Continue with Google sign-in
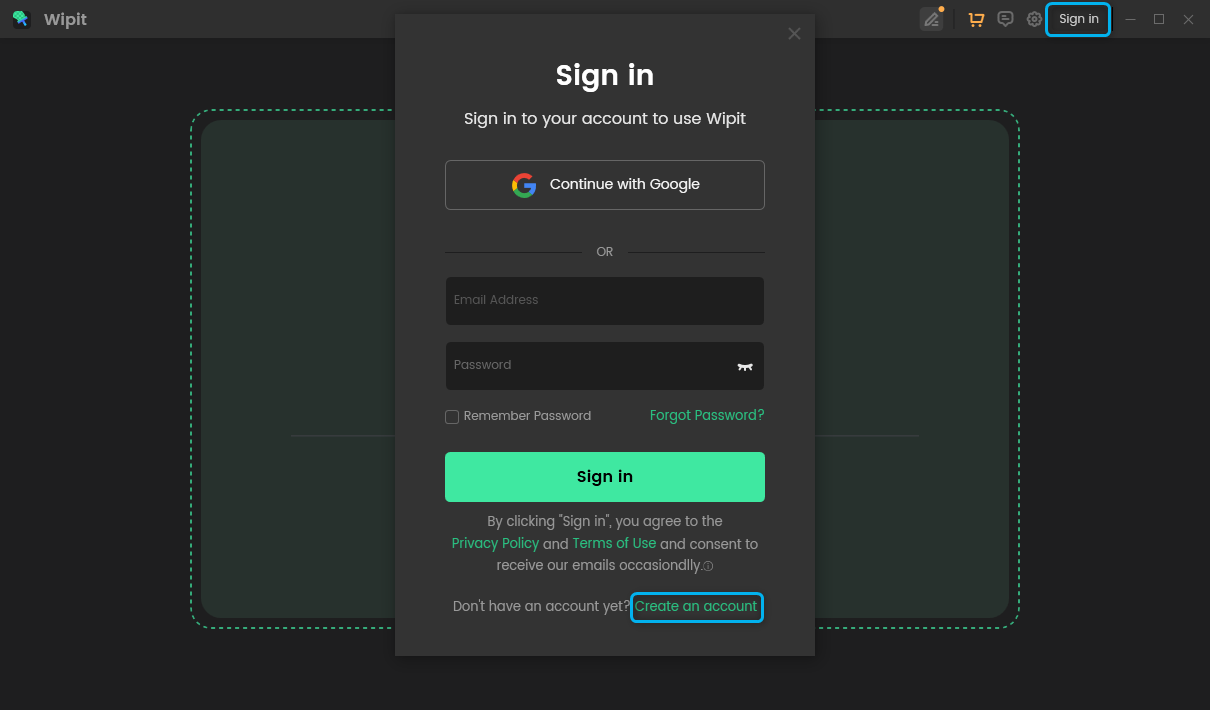The height and width of the screenshot is (710, 1210). click(x=605, y=185)
